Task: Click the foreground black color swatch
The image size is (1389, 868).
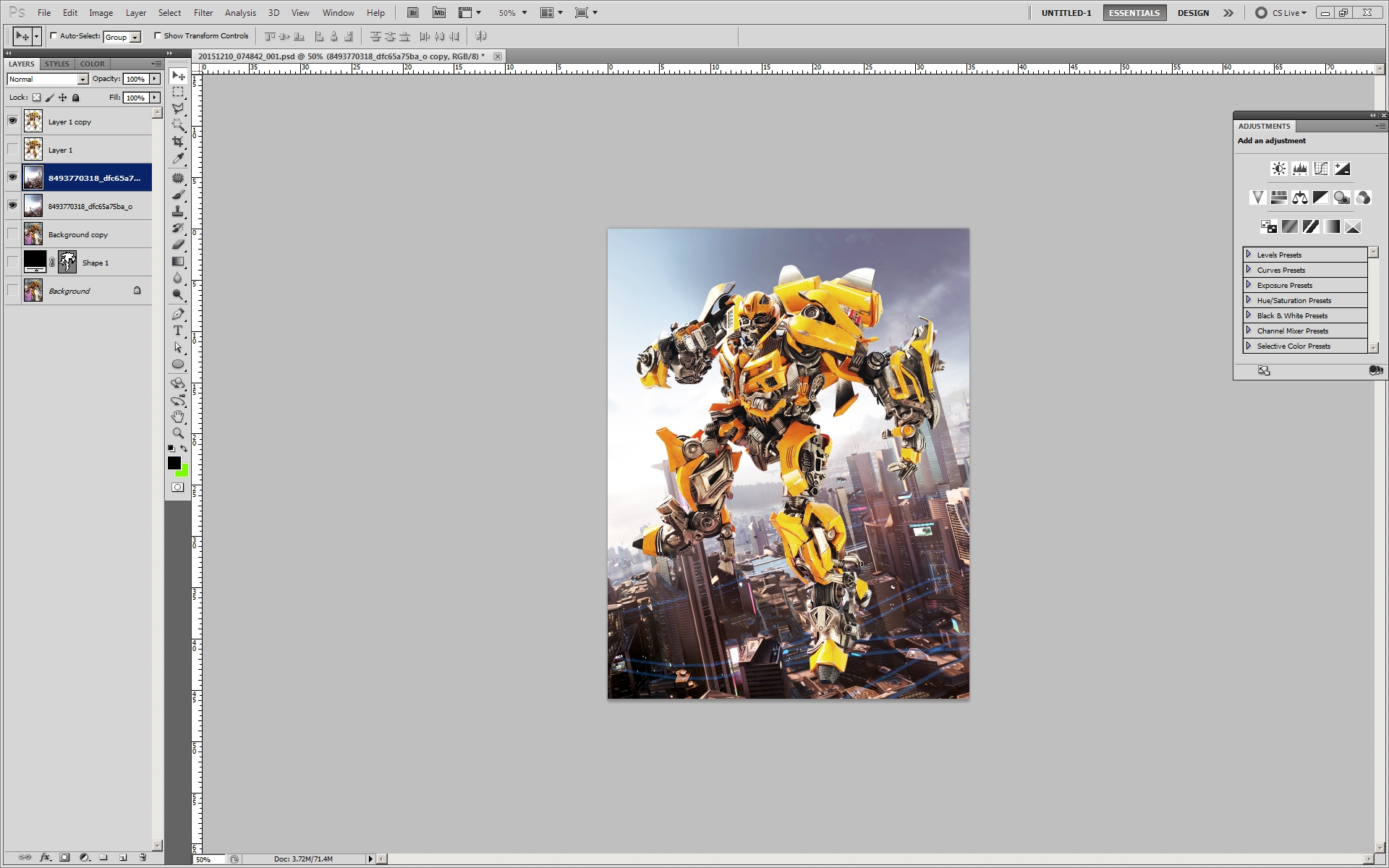Action: coord(174,462)
